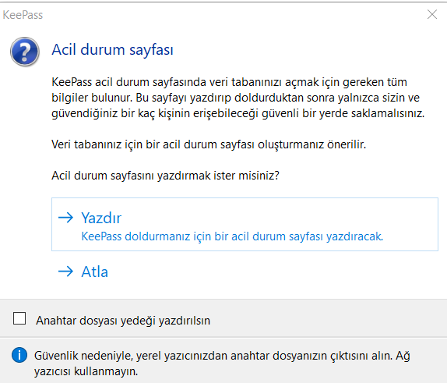
Task: Click the 'Acil durum sayfası' heading
Action: click(x=112, y=50)
